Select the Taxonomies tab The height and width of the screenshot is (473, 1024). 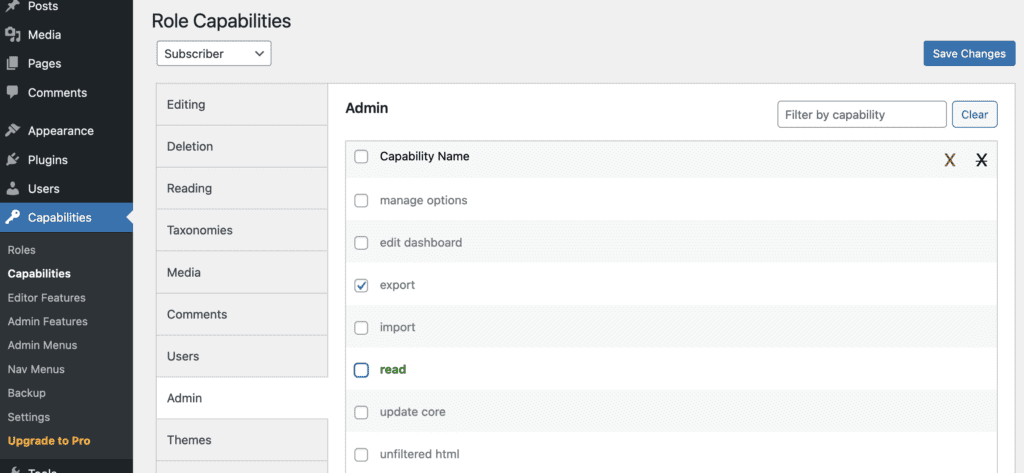(x=242, y=230)
